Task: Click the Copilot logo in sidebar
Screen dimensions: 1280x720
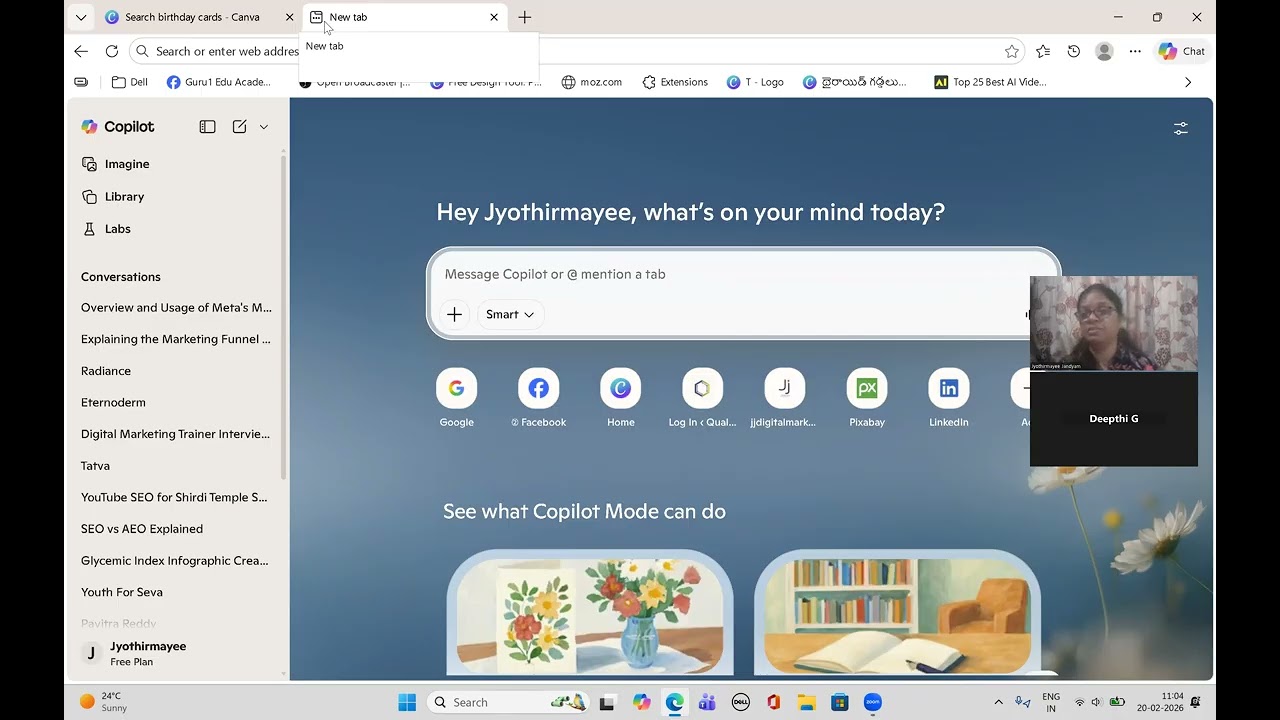Action: coord(118,127)
